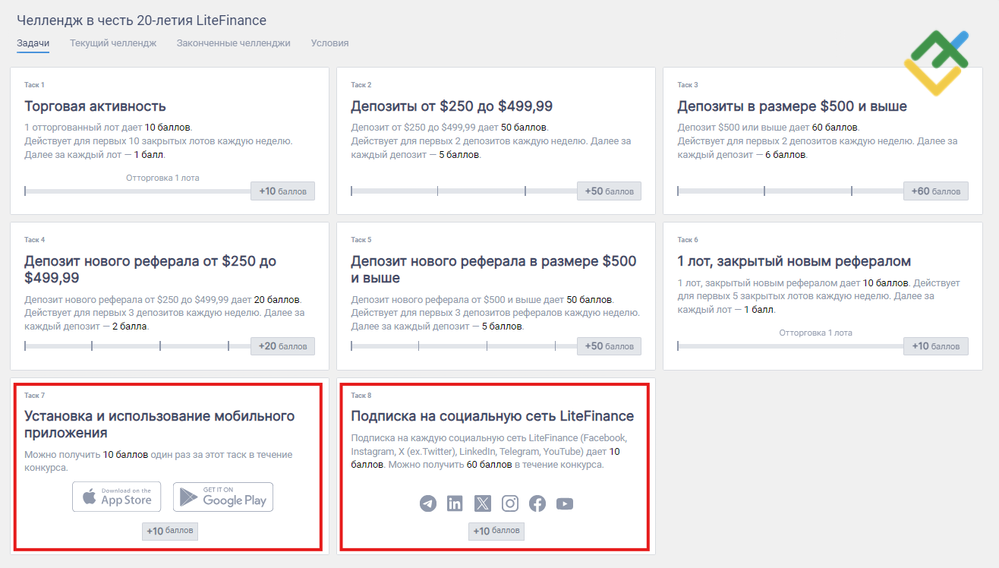Switch to the Текущий челлендж tab

[x=113, y=43]
